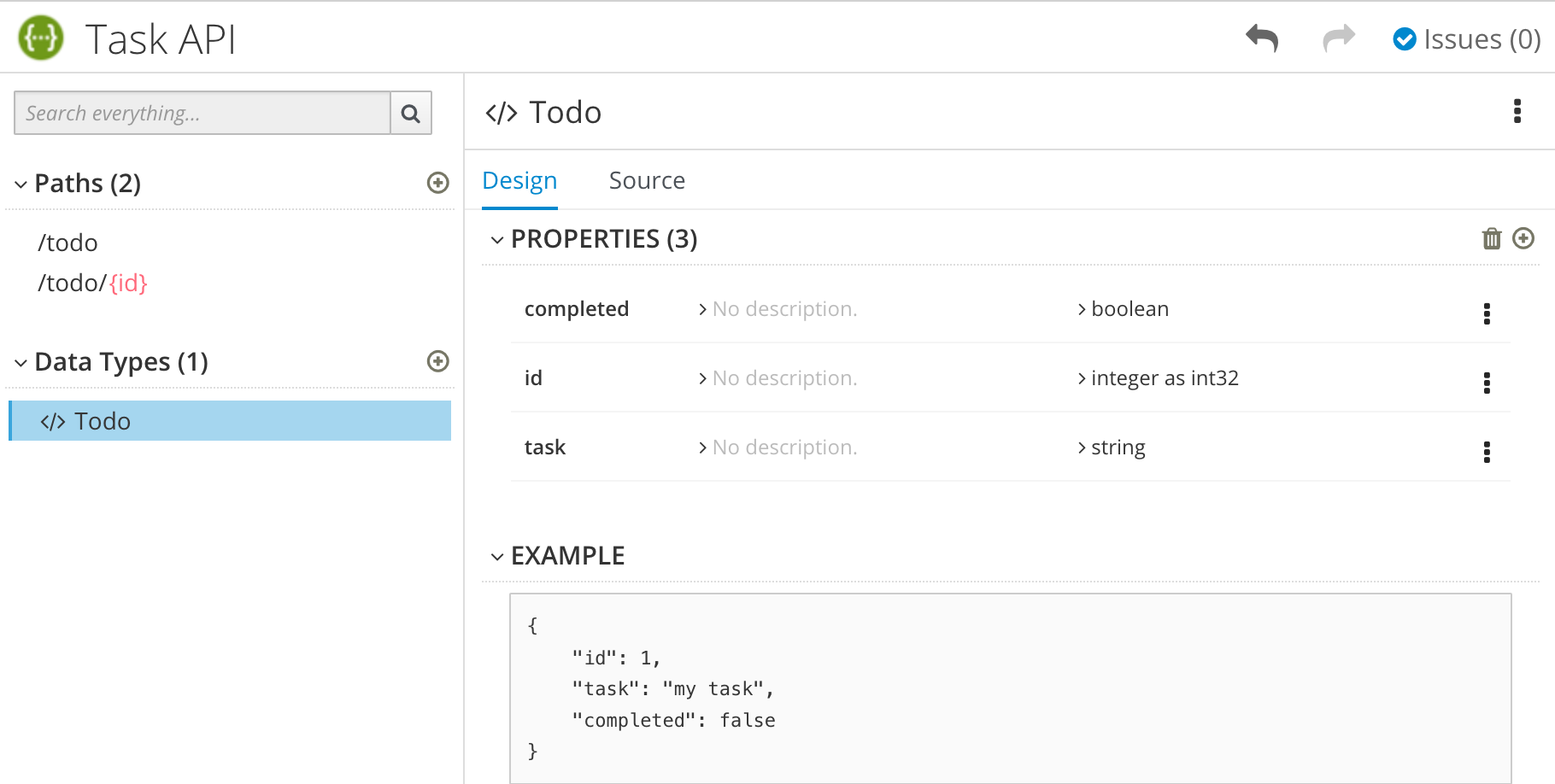Click the Task API logo icon

tap(38, 38)
